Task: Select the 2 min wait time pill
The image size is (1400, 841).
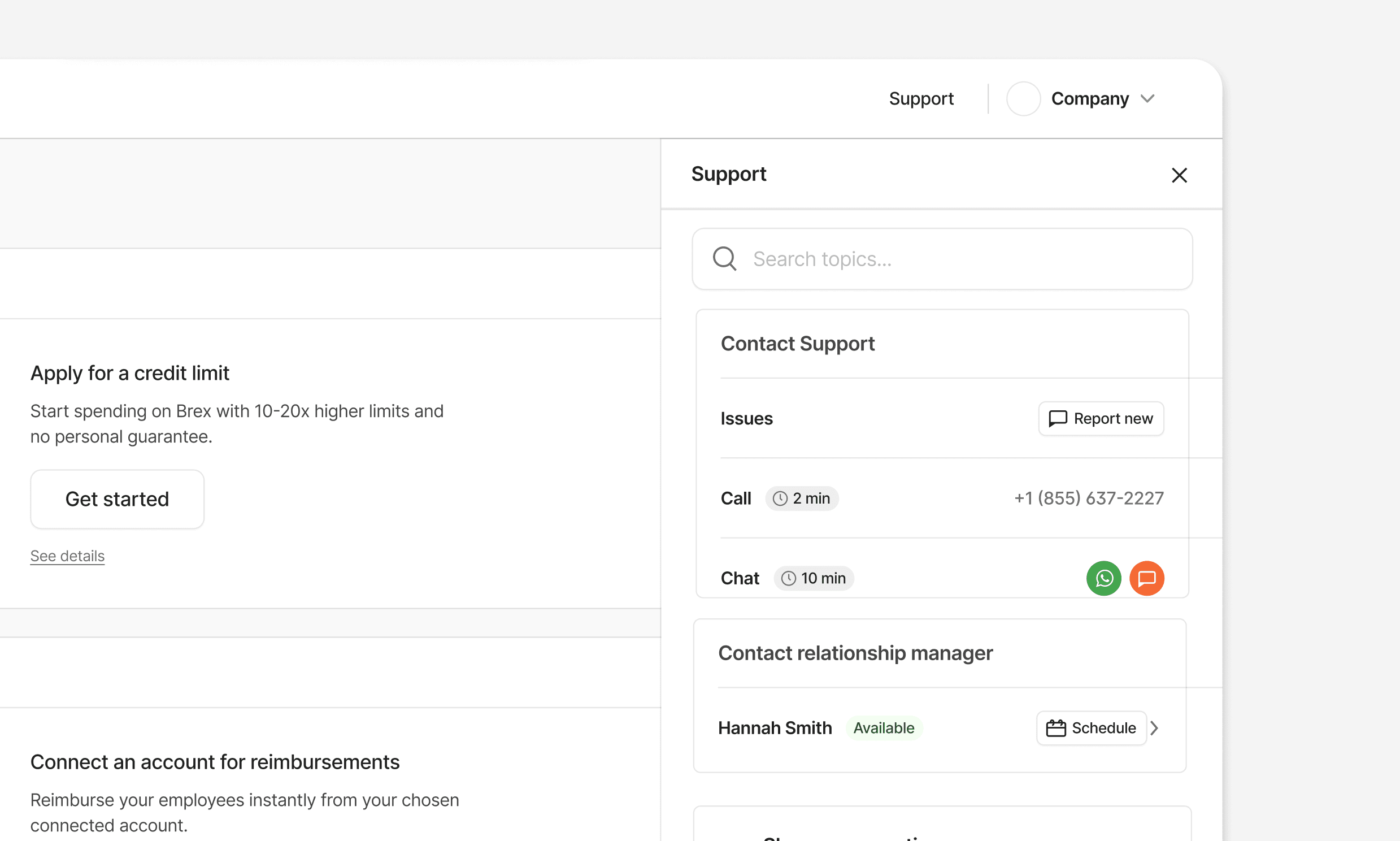Action: (x=802, y=498)
